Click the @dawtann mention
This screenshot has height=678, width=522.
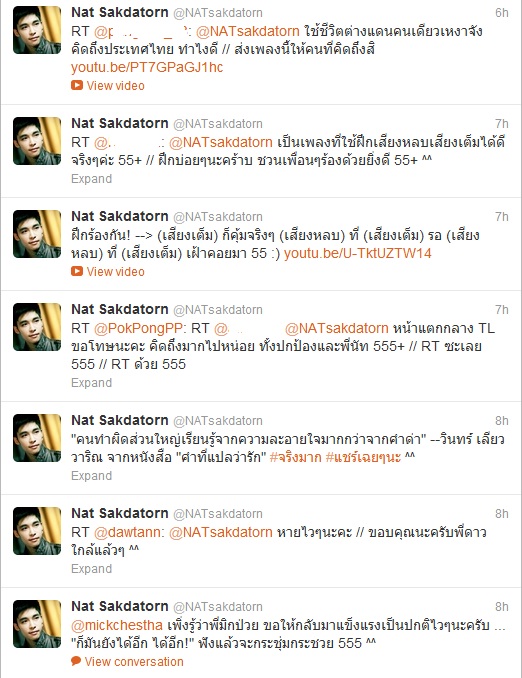click(x=128, y=532)
